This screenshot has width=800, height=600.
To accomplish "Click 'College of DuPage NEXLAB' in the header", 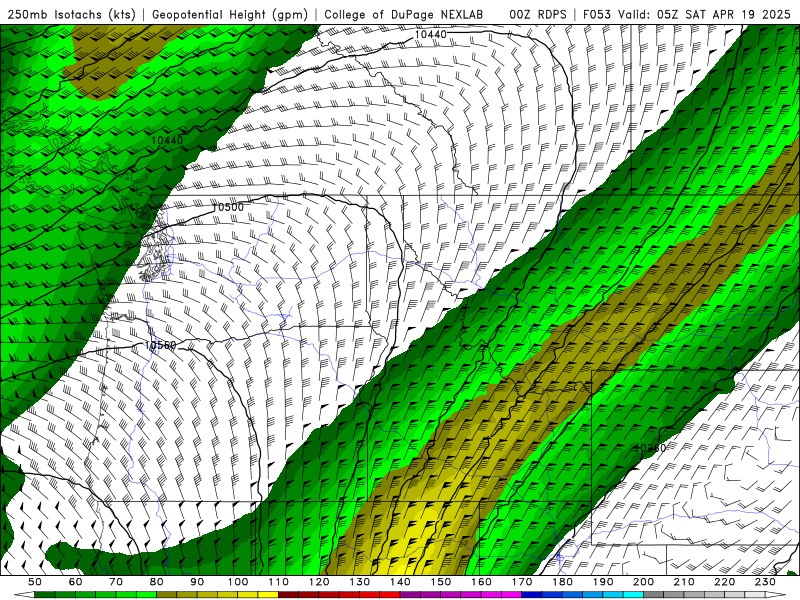I will point(404,15).
